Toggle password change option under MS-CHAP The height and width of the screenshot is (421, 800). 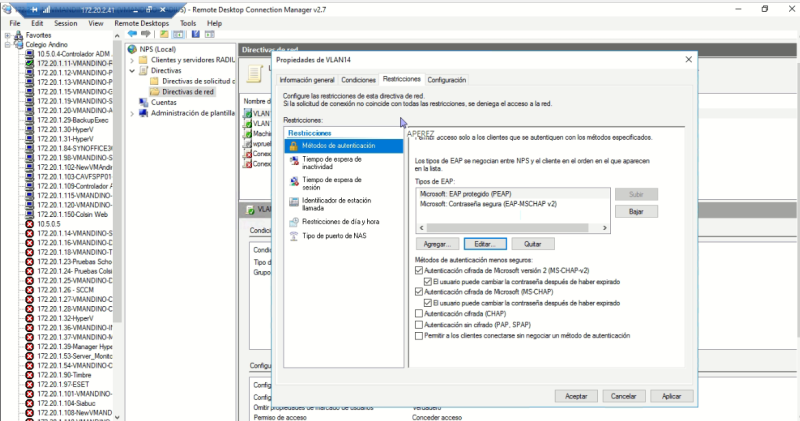[428, 303]
